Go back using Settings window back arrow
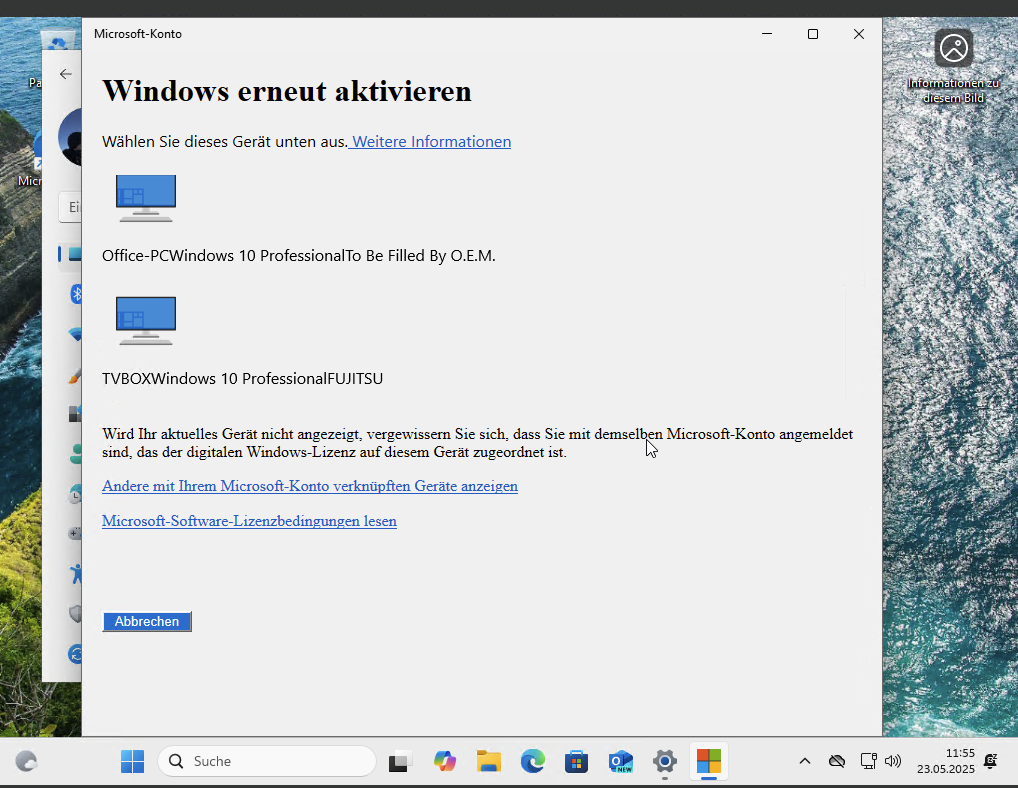Image resolution: width=1018 pixels, height=788 pixels. click(66, 74)
